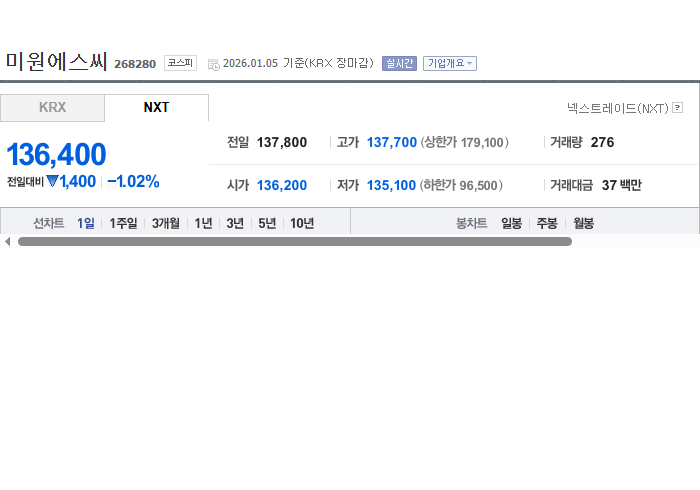The width and height of the screenshot is (700, 490).
Task: Show the 3년 line chart
Action: (x=235, y=223)
